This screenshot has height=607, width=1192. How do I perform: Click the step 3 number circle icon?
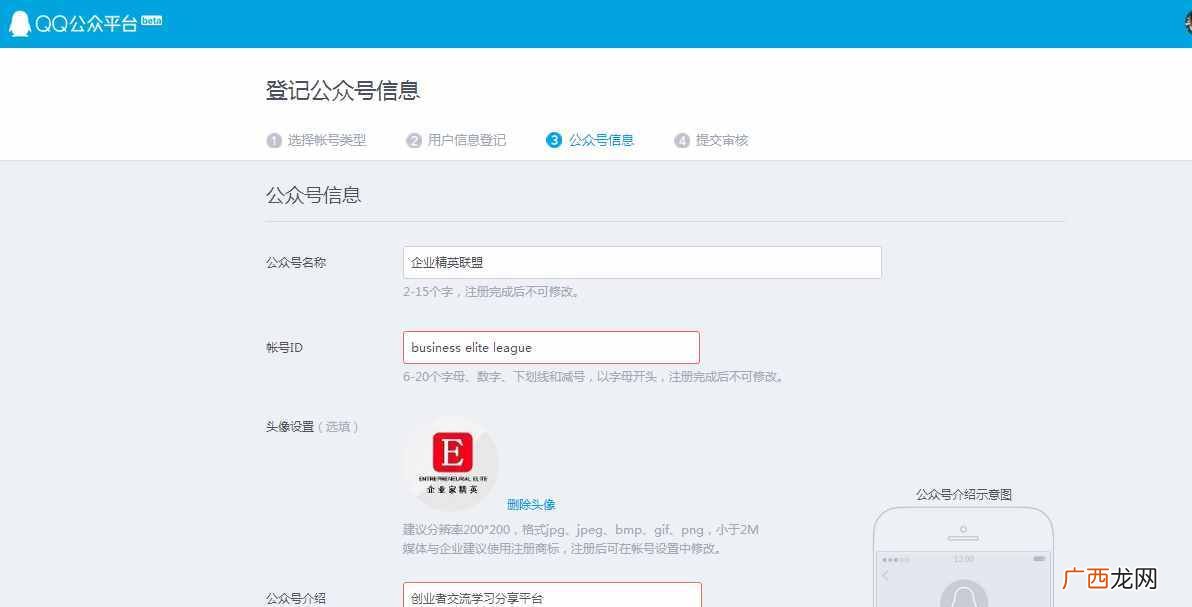(x=553, y=140)
